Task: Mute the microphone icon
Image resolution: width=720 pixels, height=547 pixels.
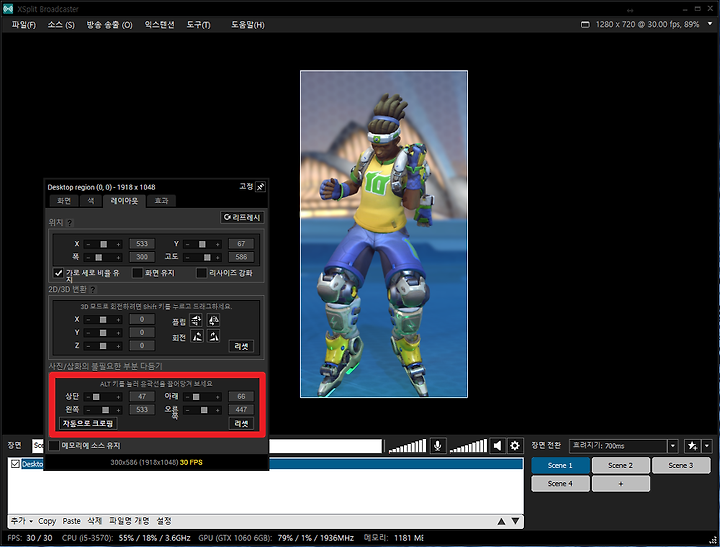Action: [438, 445]
